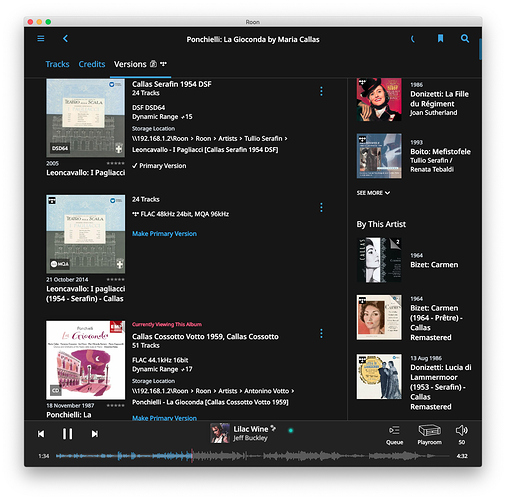This screenshot has height=500, width=507.
Task: Switch to the Tracks tab
Action: coord(57,64)
